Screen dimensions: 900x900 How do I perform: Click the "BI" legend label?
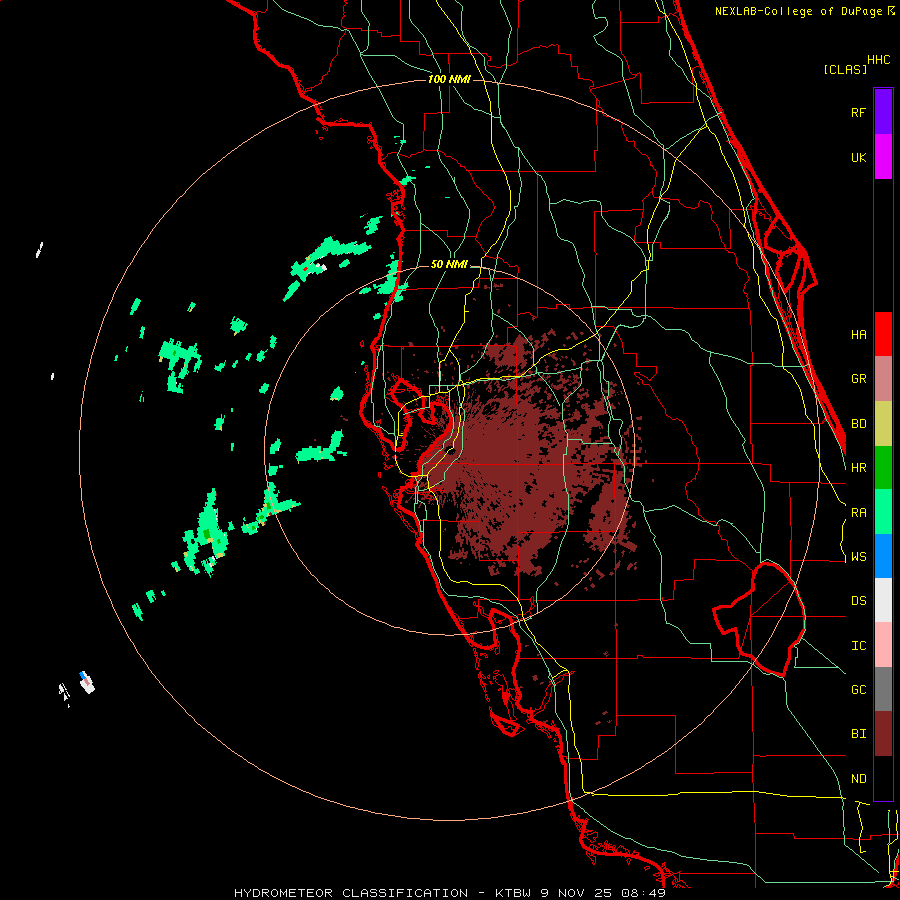click(858, 734)
